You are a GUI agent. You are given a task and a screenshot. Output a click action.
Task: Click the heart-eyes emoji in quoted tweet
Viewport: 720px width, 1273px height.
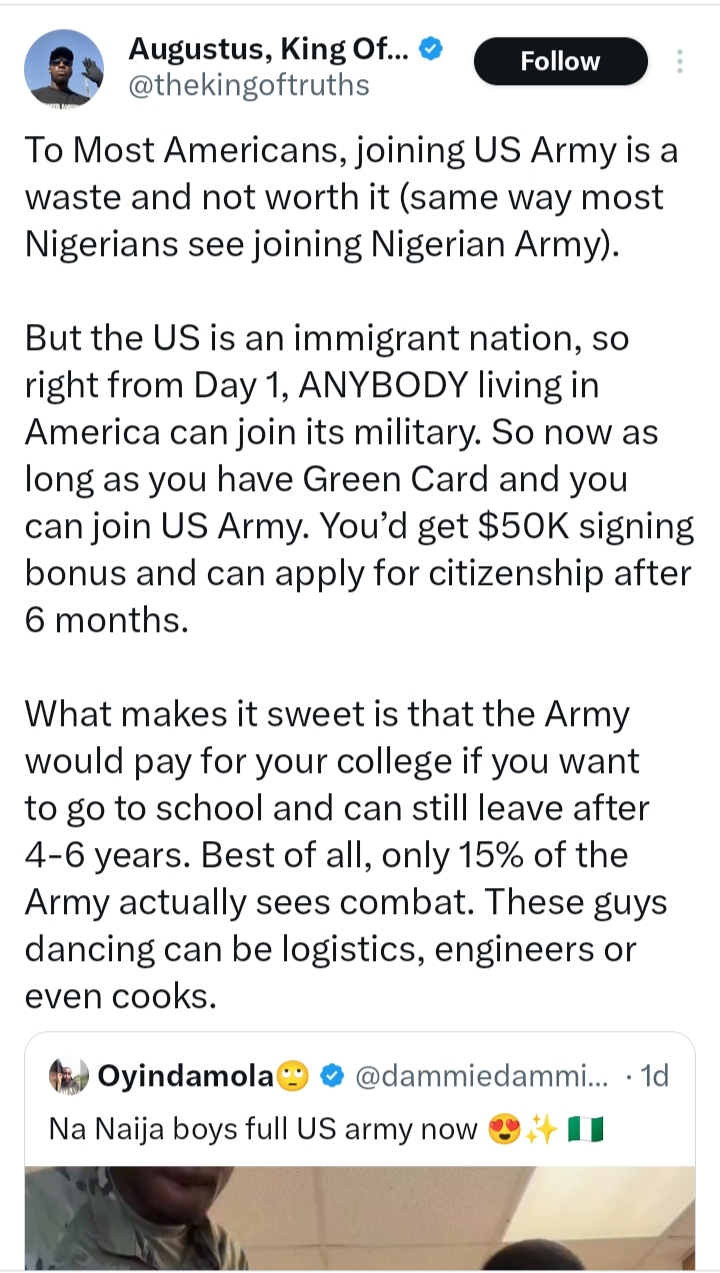503,1131
